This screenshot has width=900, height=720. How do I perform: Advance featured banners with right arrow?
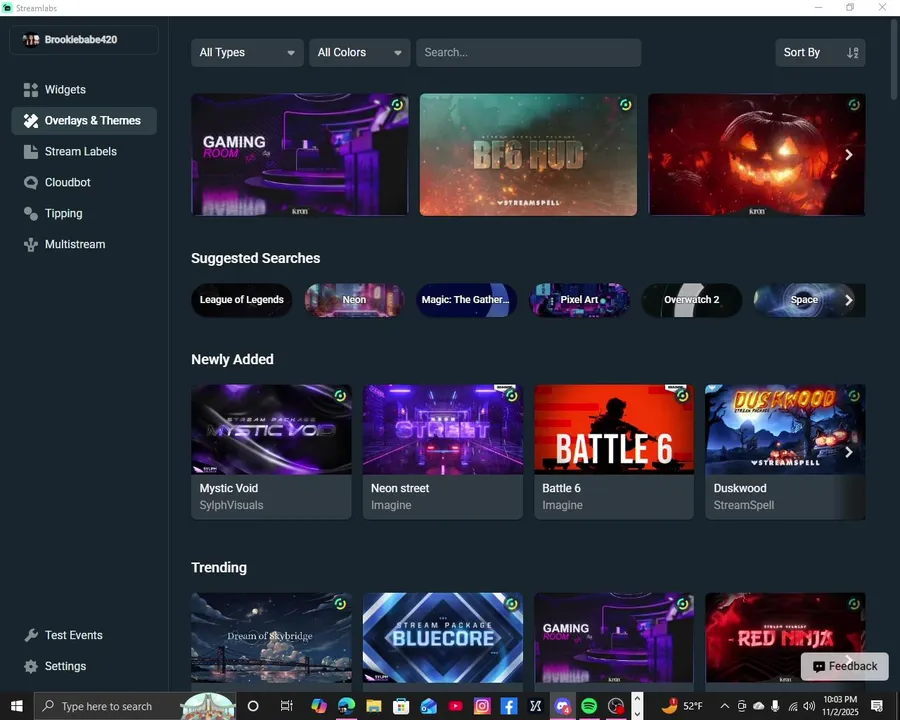point(849,155)
